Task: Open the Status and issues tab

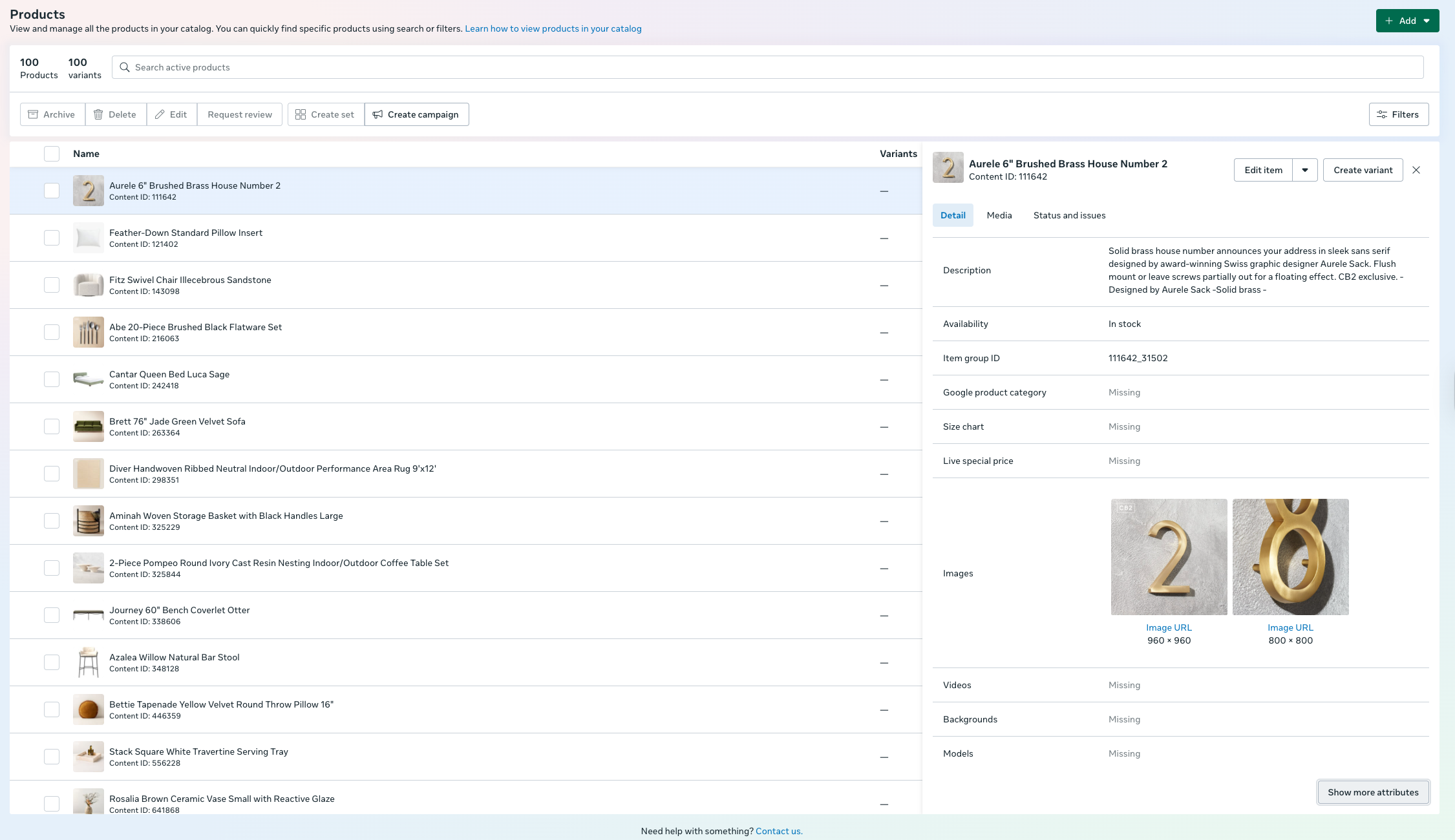Action: click(x=1069, y=215)
